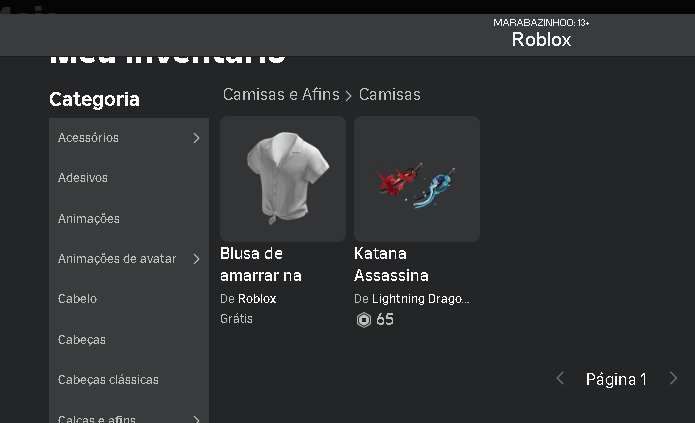The image size is (695, 423).
Task: Visit the Lightning Drago... creator link
Action: tap(420, 299)
